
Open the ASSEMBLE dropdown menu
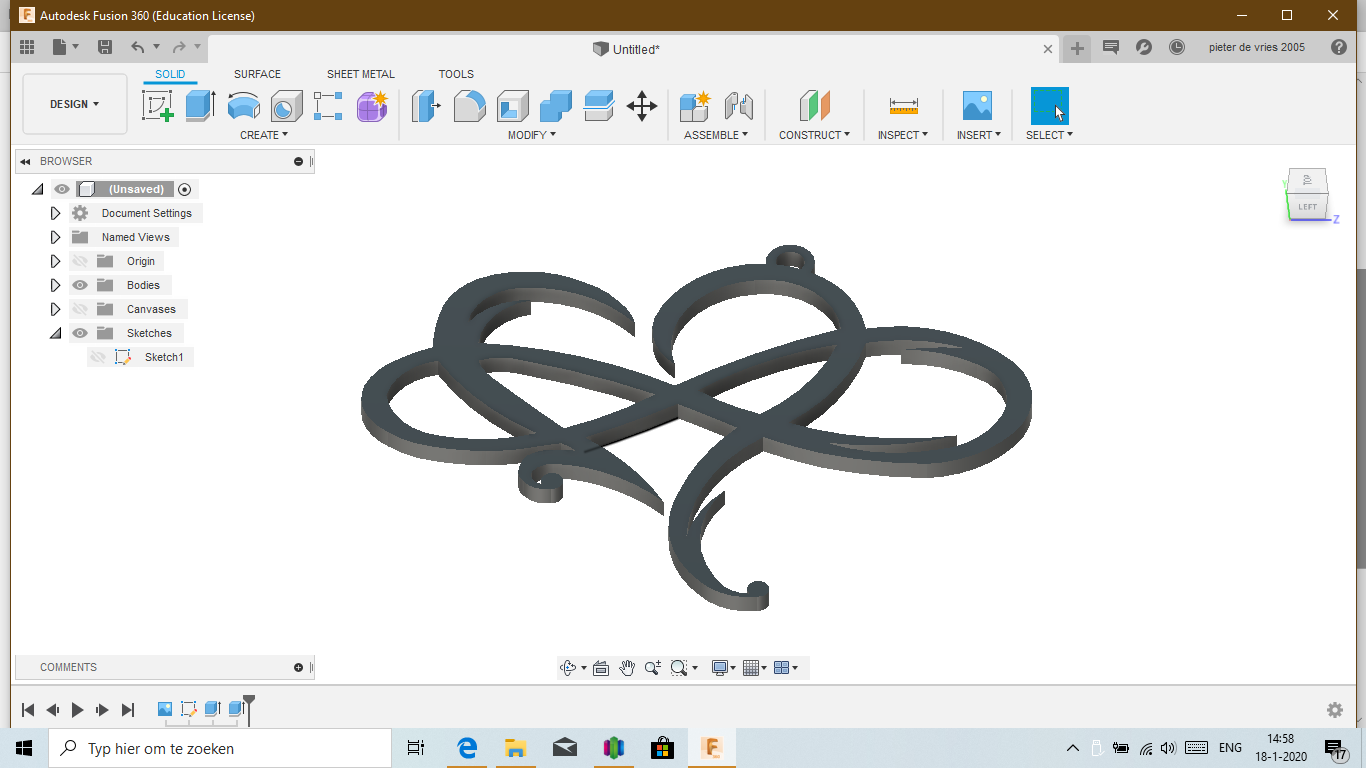click(x=716, y=135)
